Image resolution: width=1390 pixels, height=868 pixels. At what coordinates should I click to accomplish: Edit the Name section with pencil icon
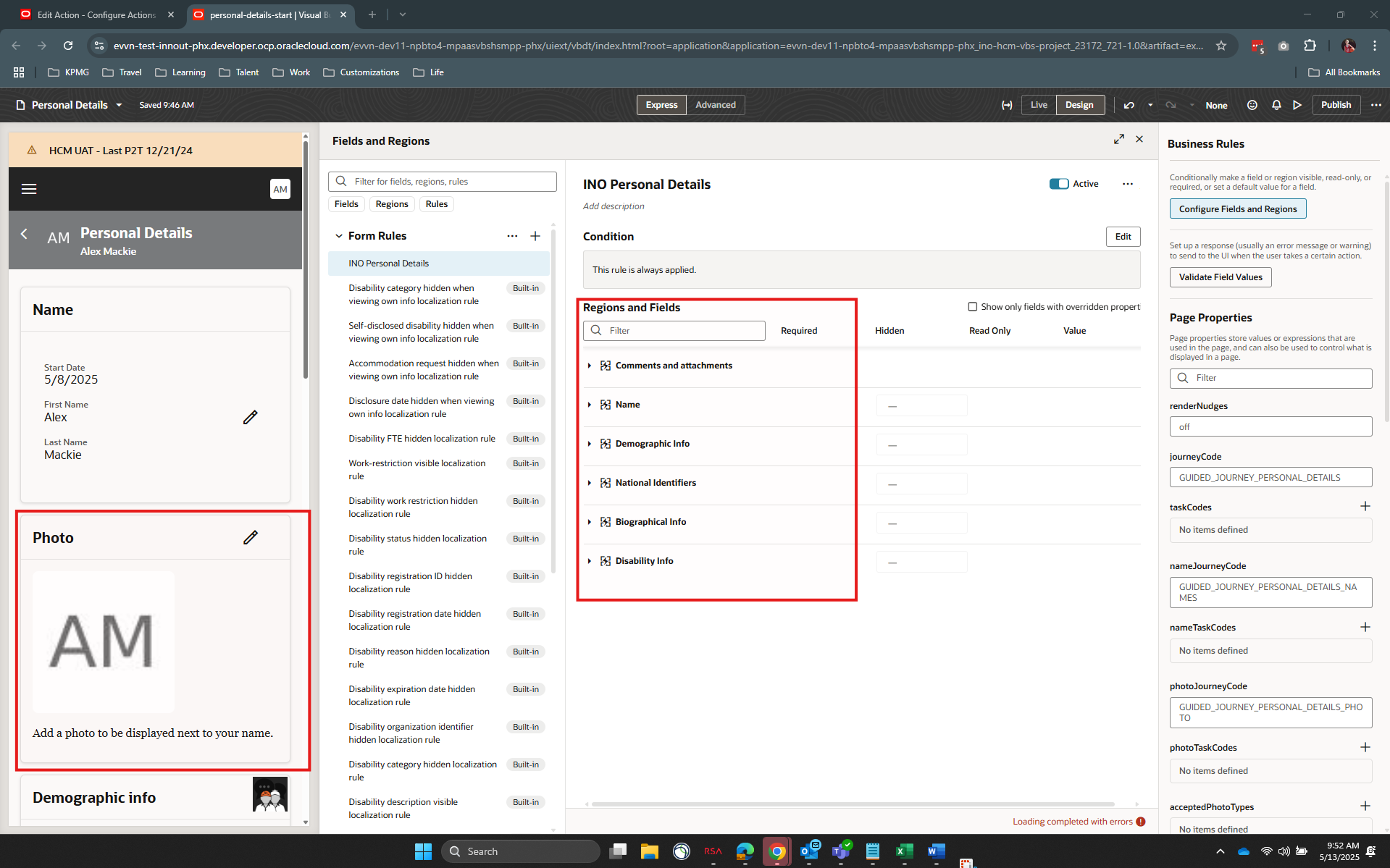[x=250, y=418]
